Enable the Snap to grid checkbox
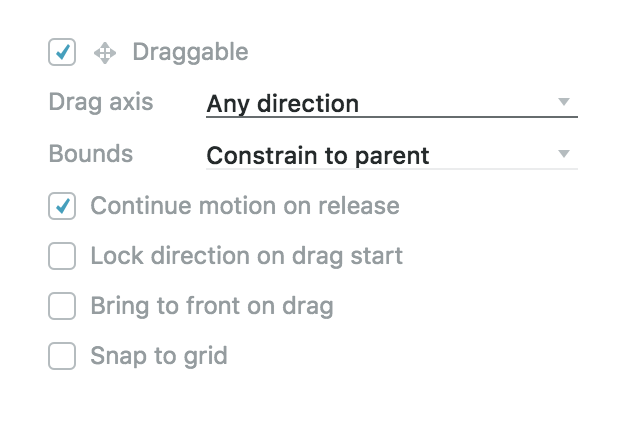Image resolution: width=626 pixels, height=426 pixels. coord(62,356)
